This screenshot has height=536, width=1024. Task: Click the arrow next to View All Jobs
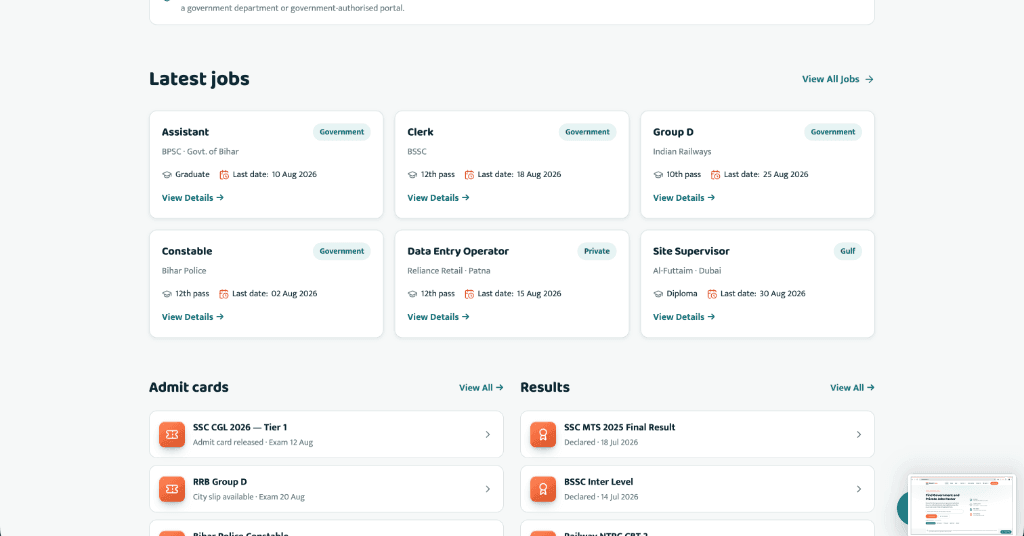[x=869, y=79]
